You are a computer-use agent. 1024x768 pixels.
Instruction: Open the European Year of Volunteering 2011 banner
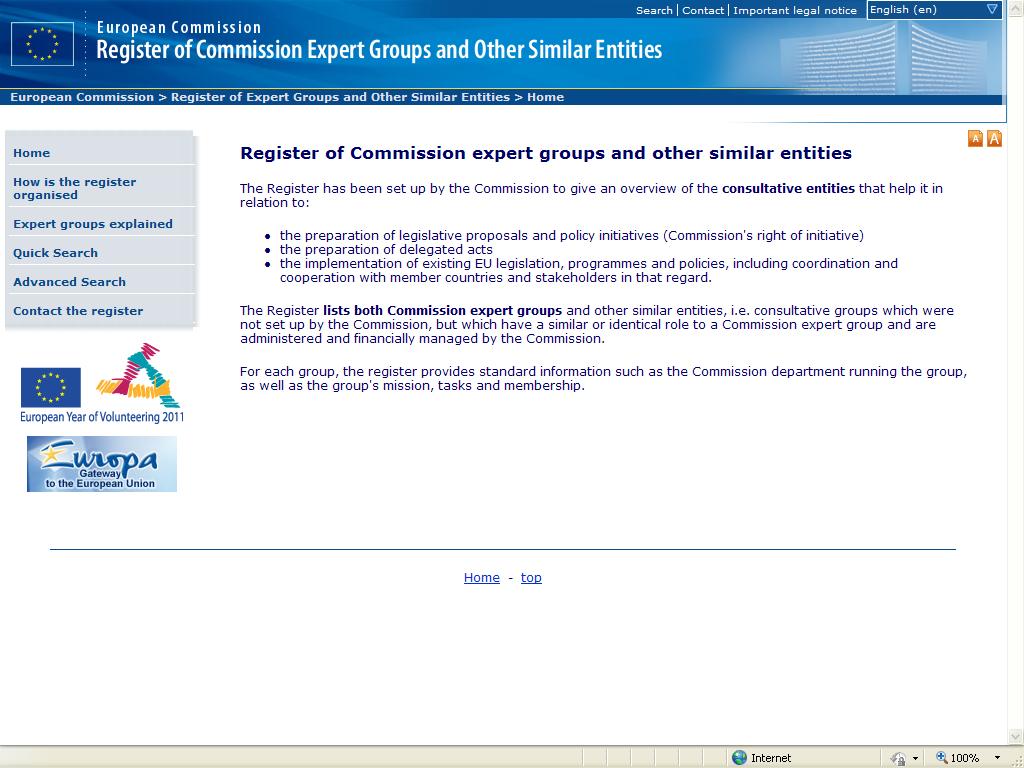click(102, 384)
